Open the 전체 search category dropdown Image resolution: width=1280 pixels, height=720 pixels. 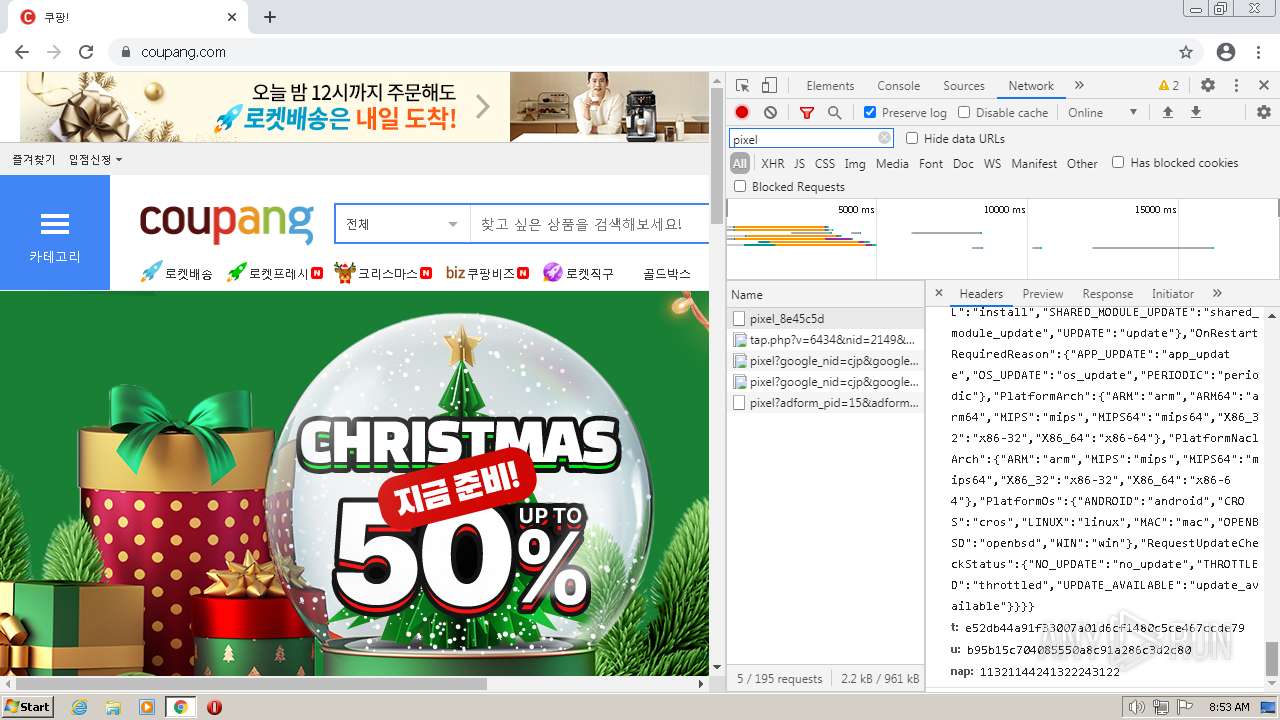[402, 224]
